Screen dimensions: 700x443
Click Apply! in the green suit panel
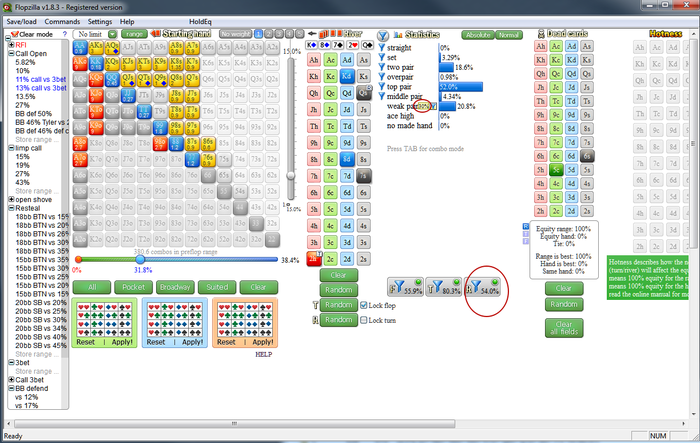click(x=122, y=342)
